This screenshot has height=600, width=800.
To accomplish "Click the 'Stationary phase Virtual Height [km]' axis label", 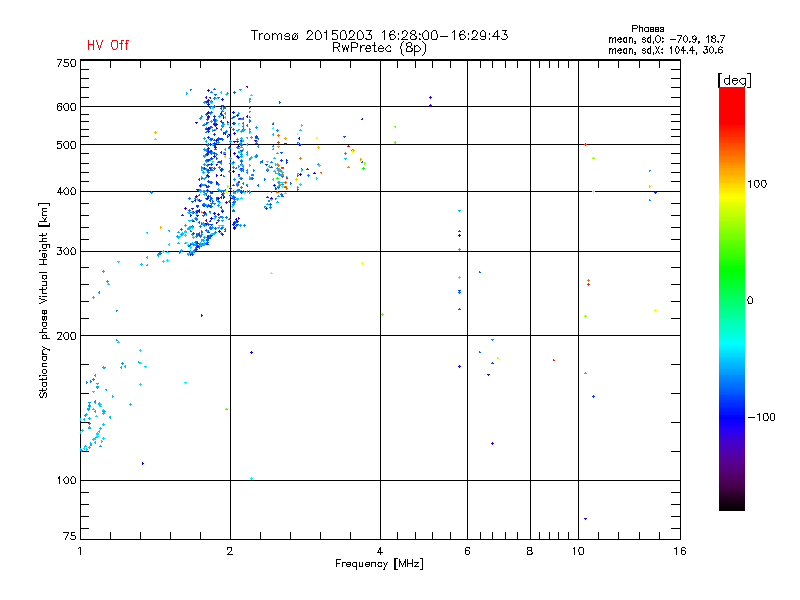I will click(x=44, y=300).
